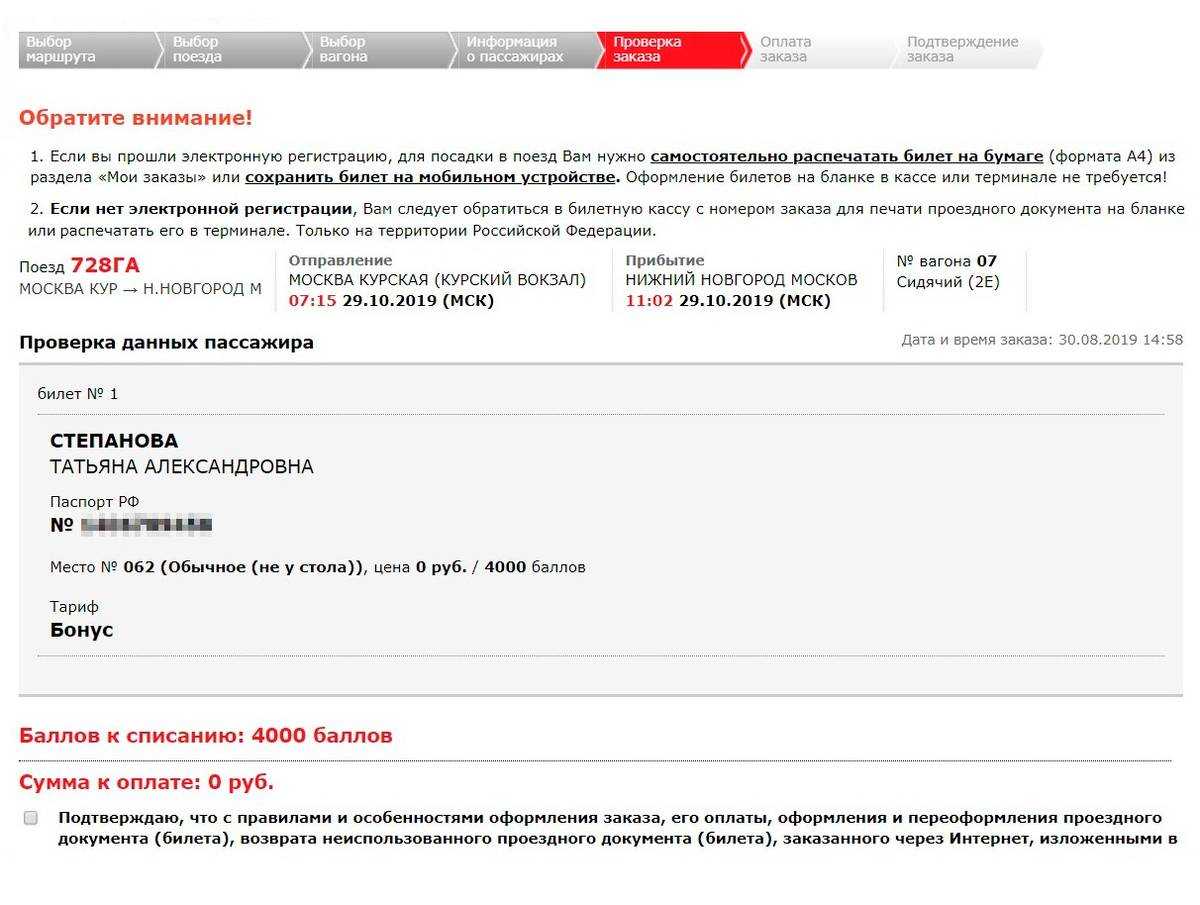Open the Выбор вагона step
This screenshot has height=905, width=1200.
[x=375, y=50]
